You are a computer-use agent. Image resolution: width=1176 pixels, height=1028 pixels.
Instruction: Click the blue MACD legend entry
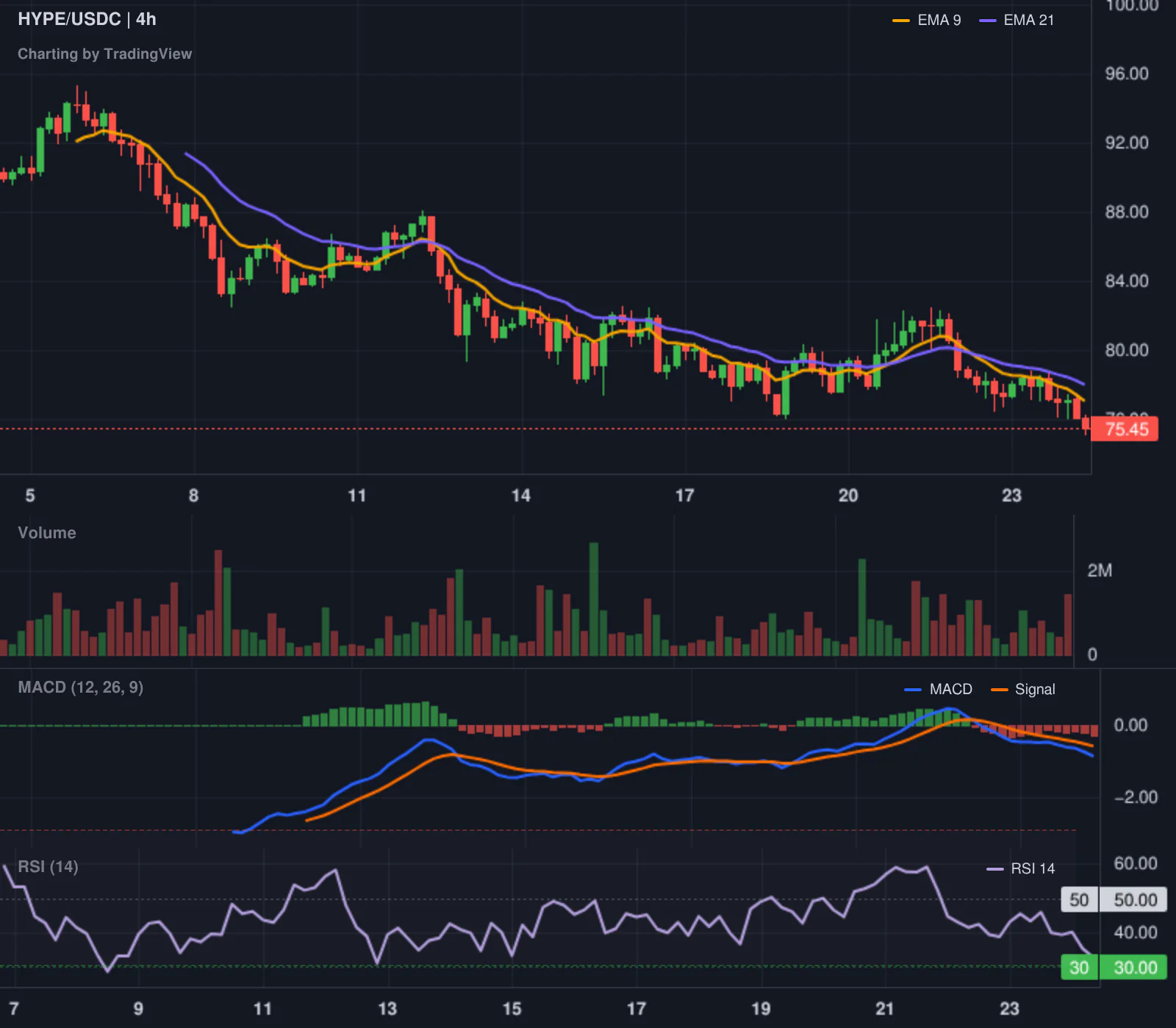(938, 689)
